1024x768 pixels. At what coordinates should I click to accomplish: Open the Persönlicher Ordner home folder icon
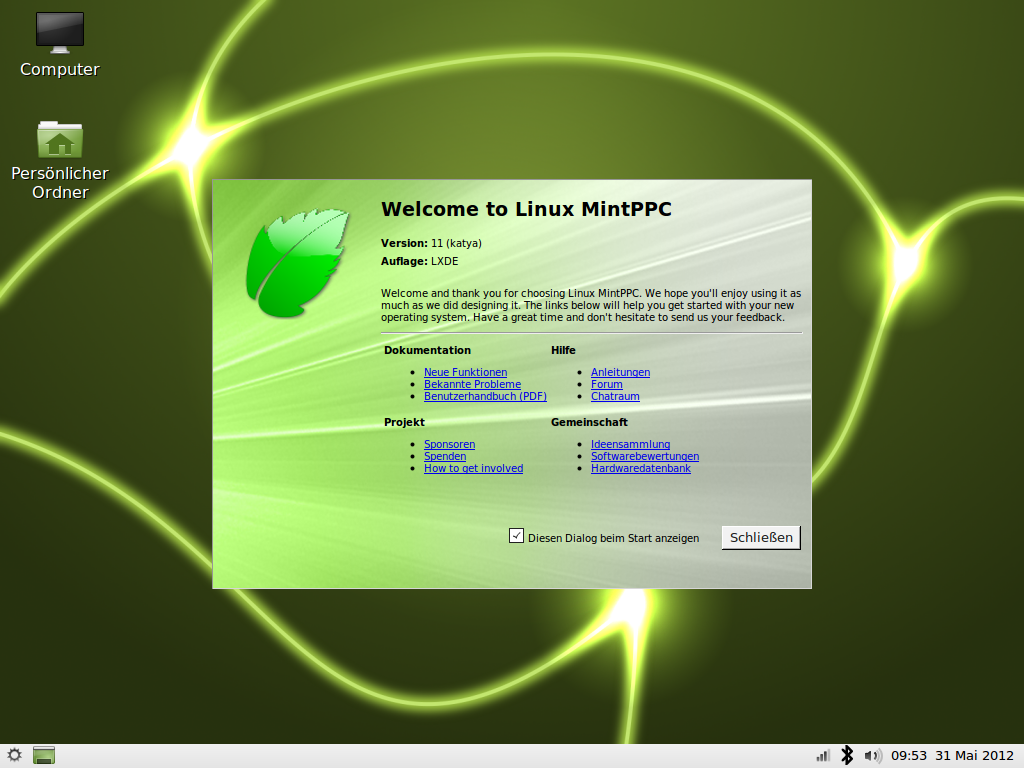(x=59, y=160)
